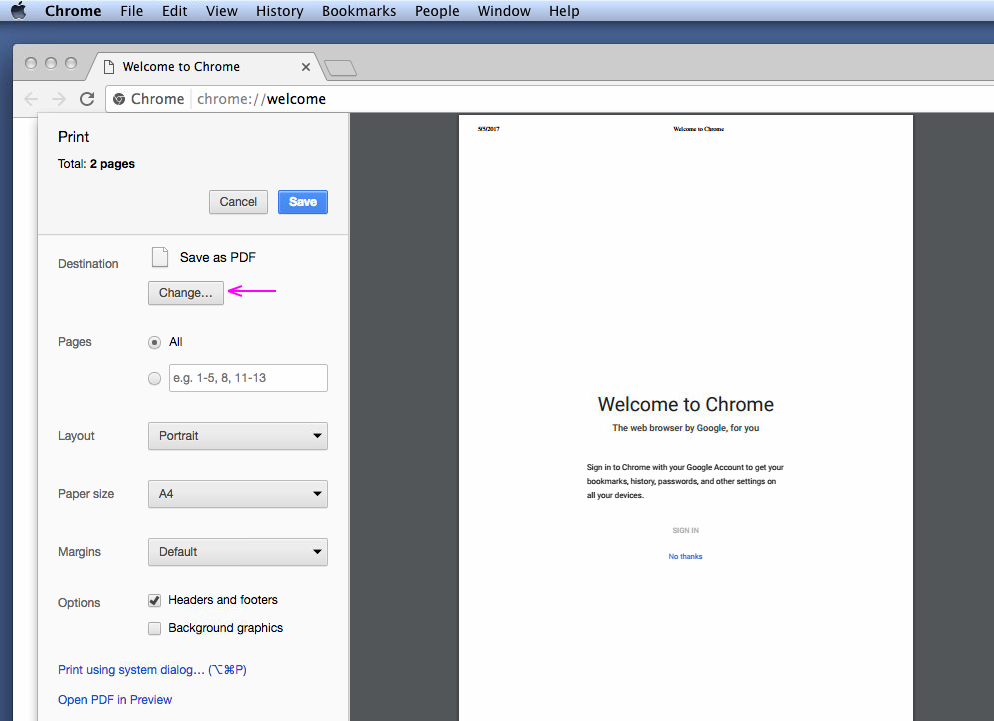Click the Chrome icon in the address bar
The width and height of the screenshot is (994, 721).
click(x=119, y=99)
